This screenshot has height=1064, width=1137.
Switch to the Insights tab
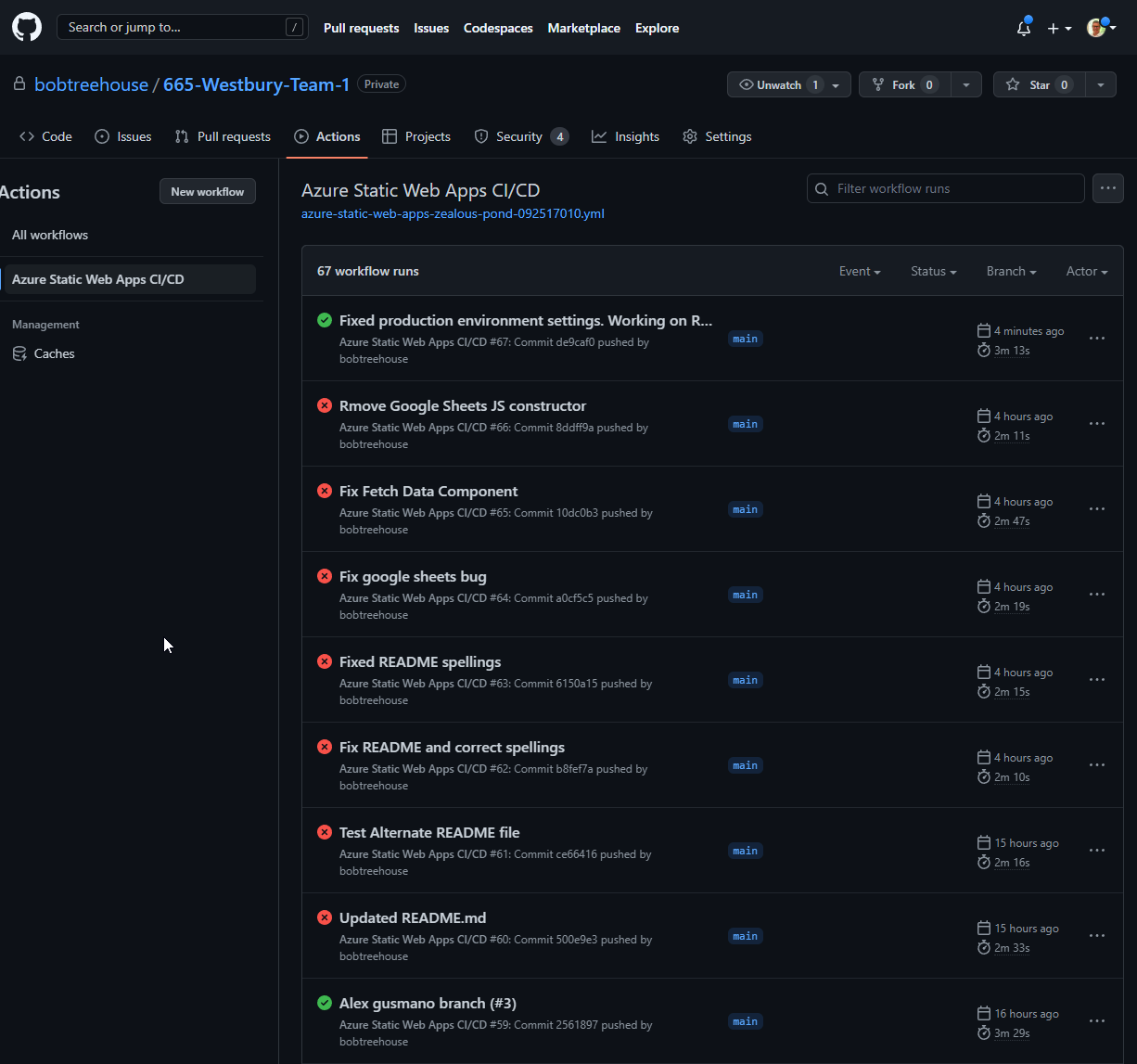click(626, 136)
